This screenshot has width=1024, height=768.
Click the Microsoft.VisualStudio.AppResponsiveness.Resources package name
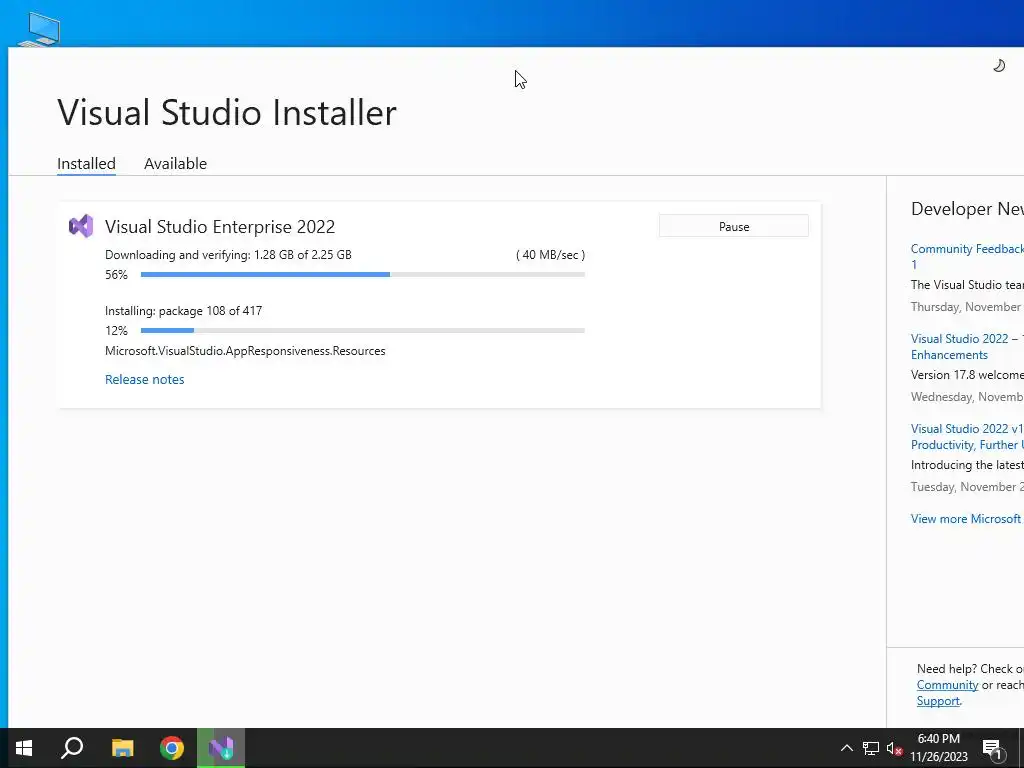[245, 351]
